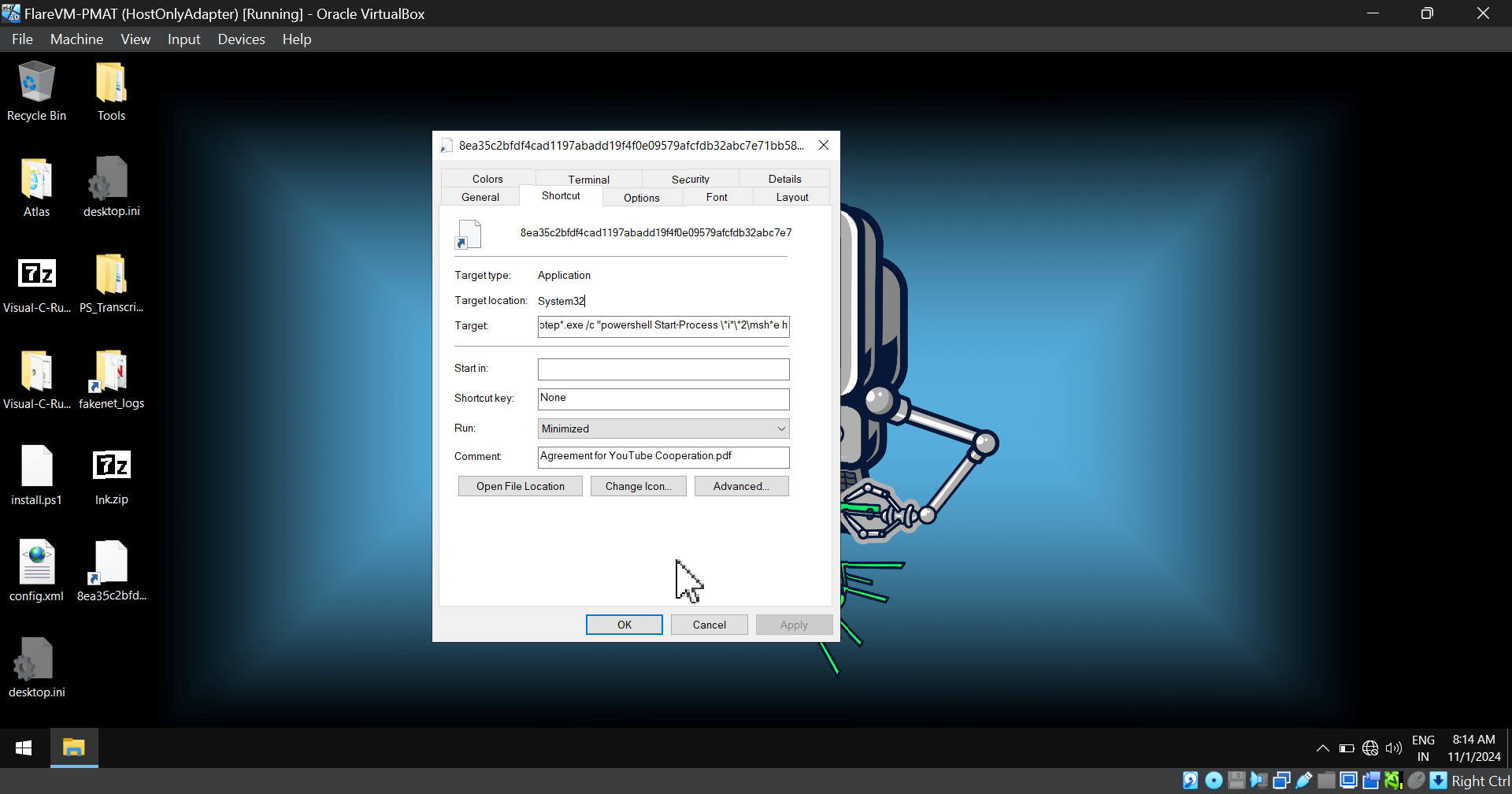
Task: Click OK in the properties dialog
Action: 624,625
